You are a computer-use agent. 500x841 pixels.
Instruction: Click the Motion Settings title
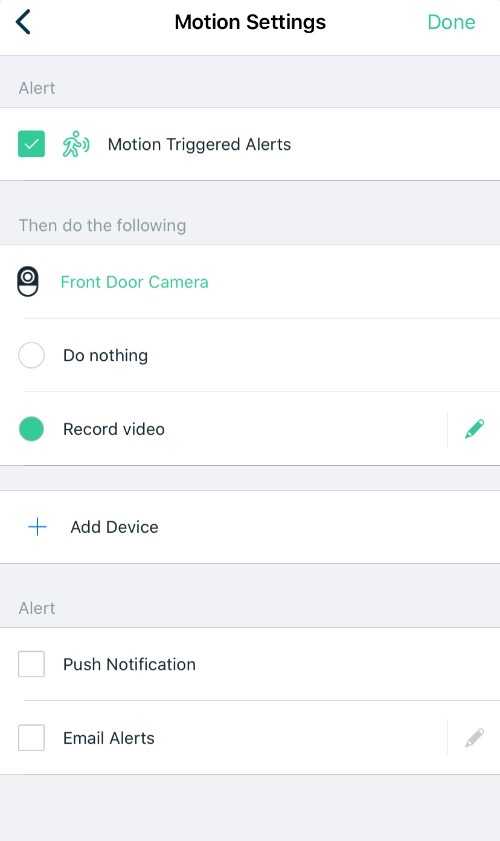[250, 23]
